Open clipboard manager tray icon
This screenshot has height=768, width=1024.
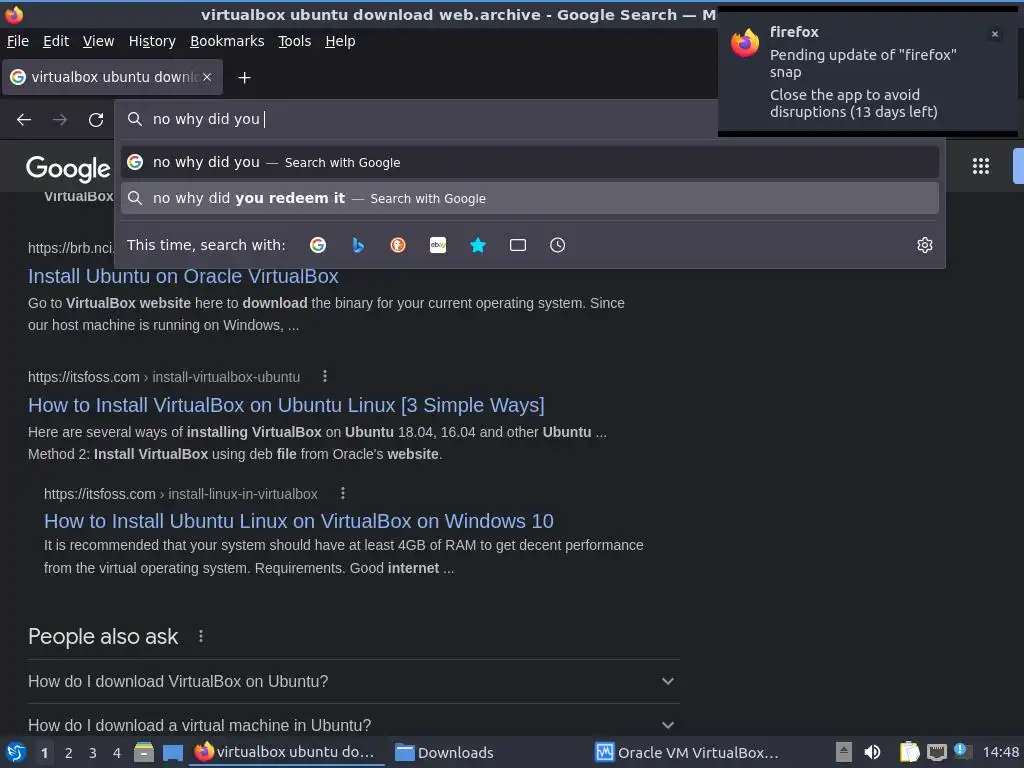[909, 752]
